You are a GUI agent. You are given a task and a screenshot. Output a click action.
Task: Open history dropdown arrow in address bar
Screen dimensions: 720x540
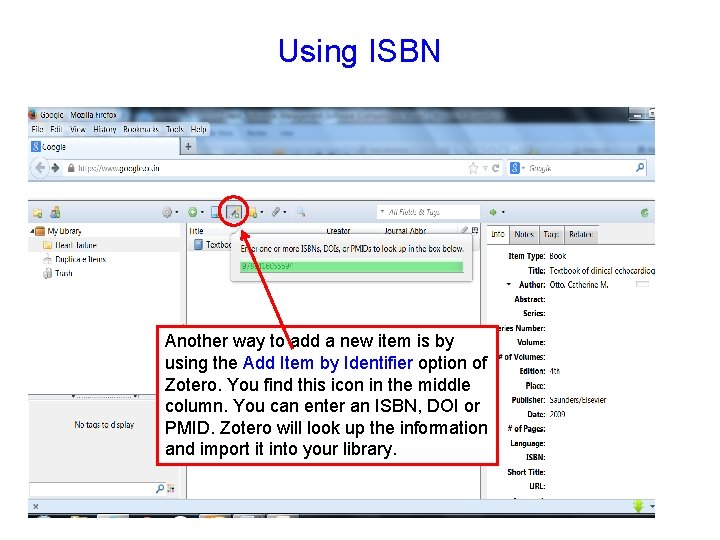[485, 169]
